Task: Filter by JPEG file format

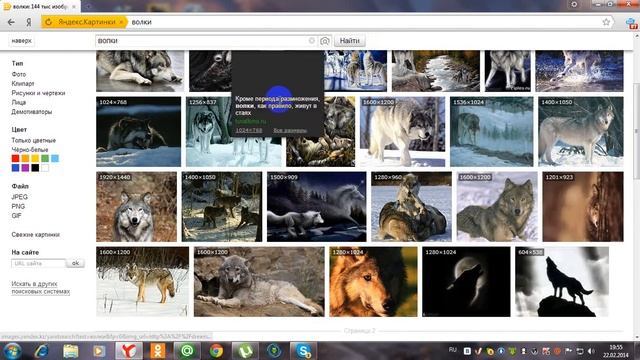Action: [20, 197]
